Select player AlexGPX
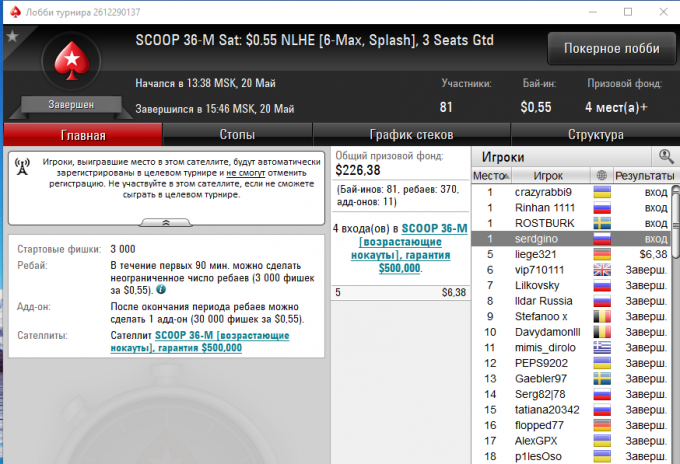 (x=571, y=441)
